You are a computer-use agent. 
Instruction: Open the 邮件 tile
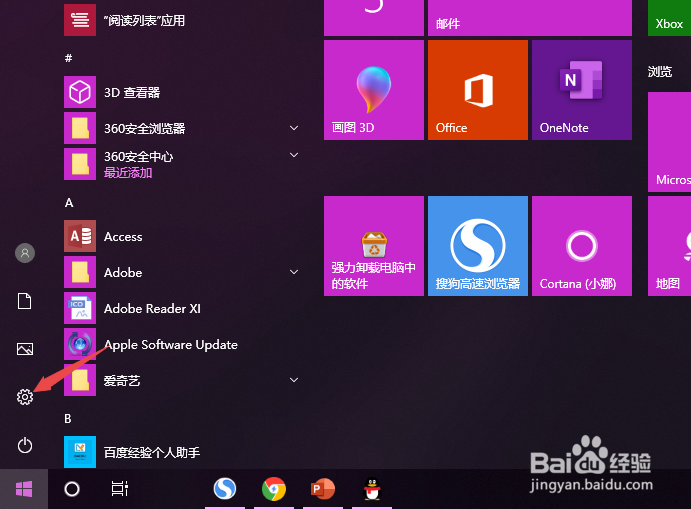click(x=530, y=18)
